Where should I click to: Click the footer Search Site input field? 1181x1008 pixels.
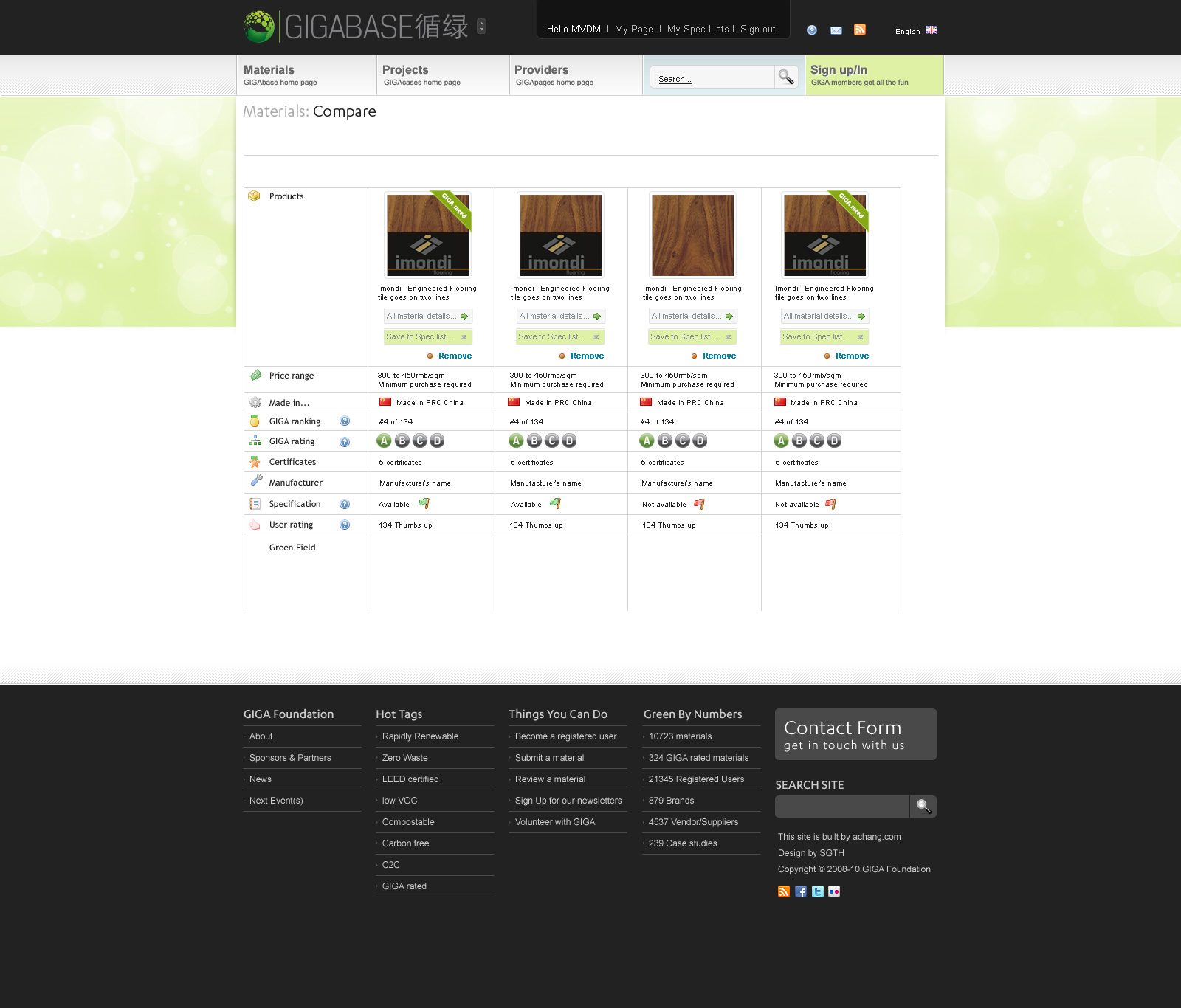[x=842, y=807]
